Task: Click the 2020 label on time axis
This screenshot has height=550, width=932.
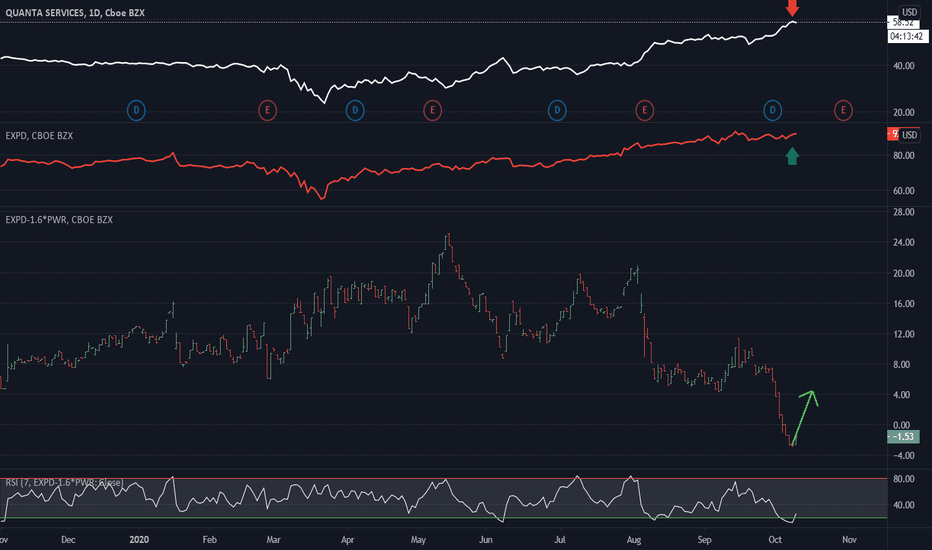Action: click(x=138, y=540)
